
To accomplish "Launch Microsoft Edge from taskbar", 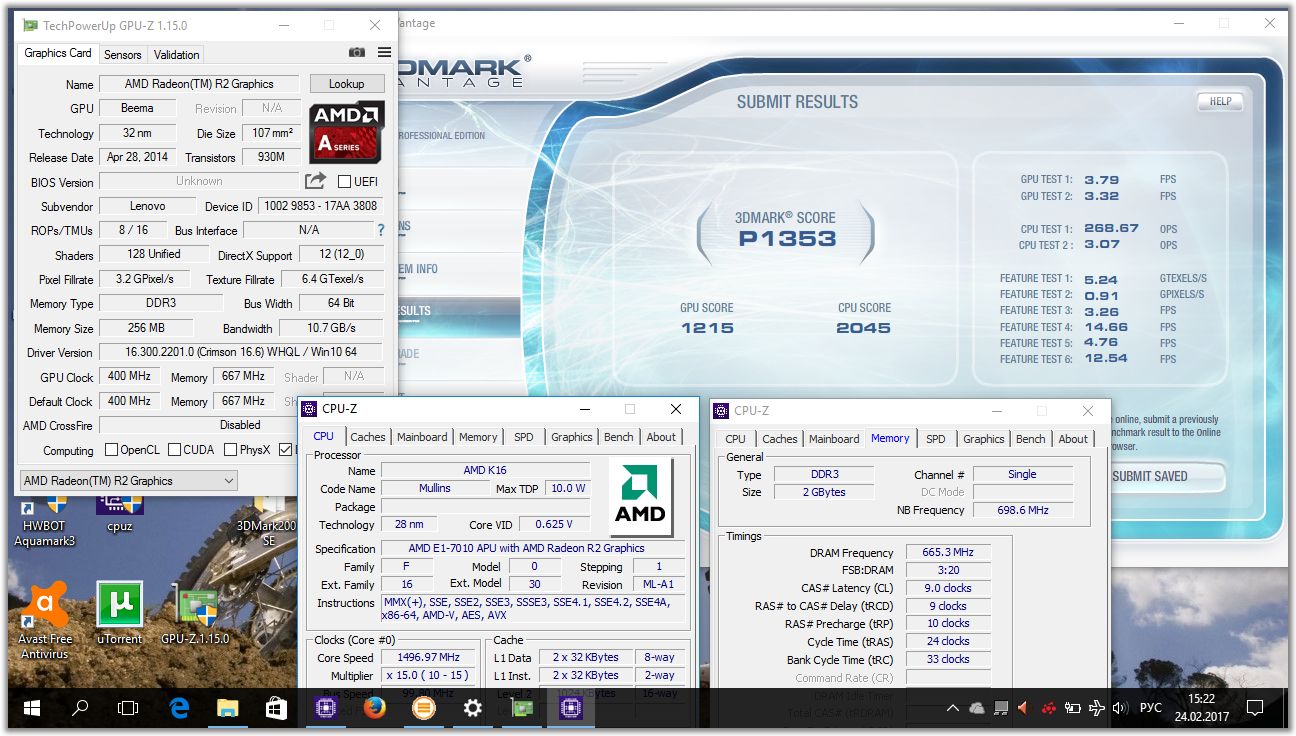I will point(179,708).
